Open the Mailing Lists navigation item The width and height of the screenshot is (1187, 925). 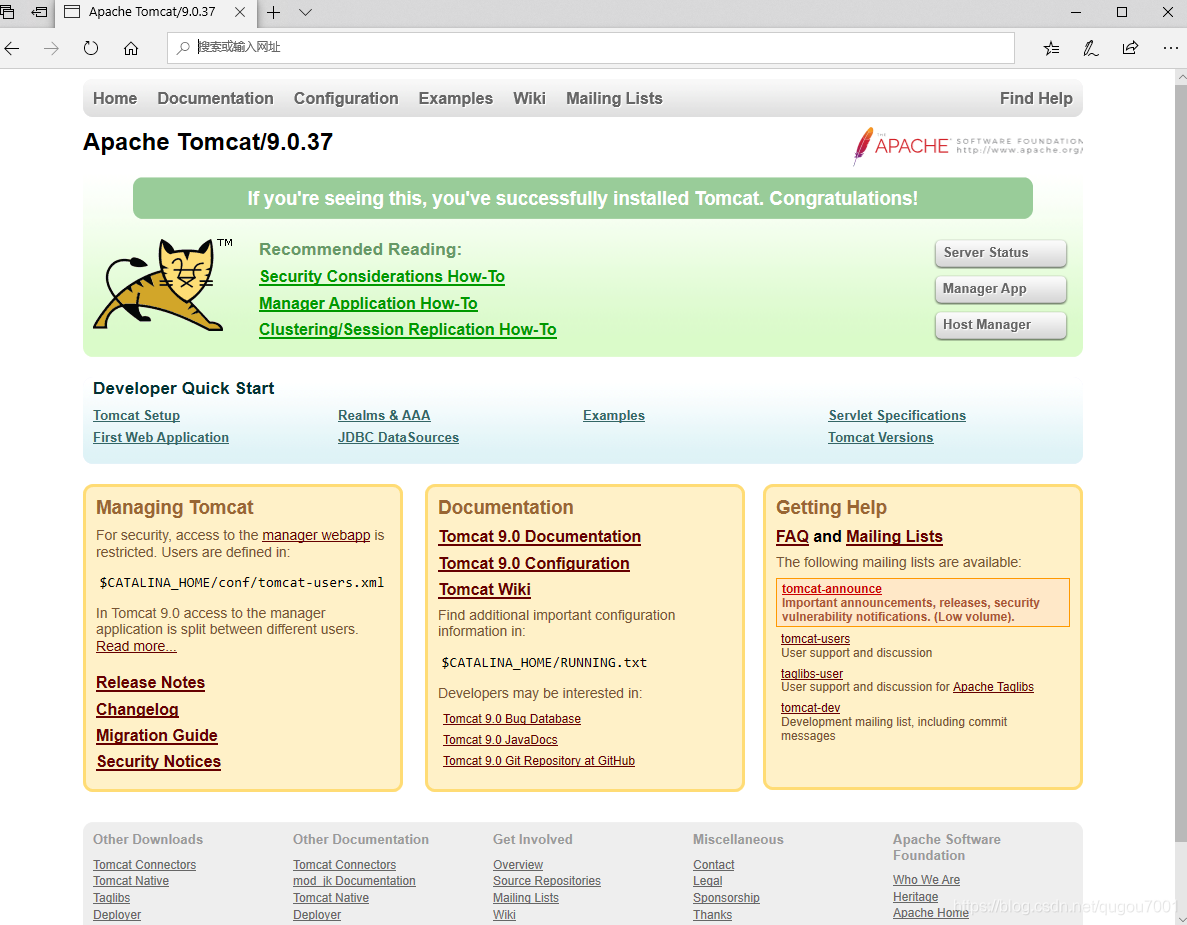[614, 98]
